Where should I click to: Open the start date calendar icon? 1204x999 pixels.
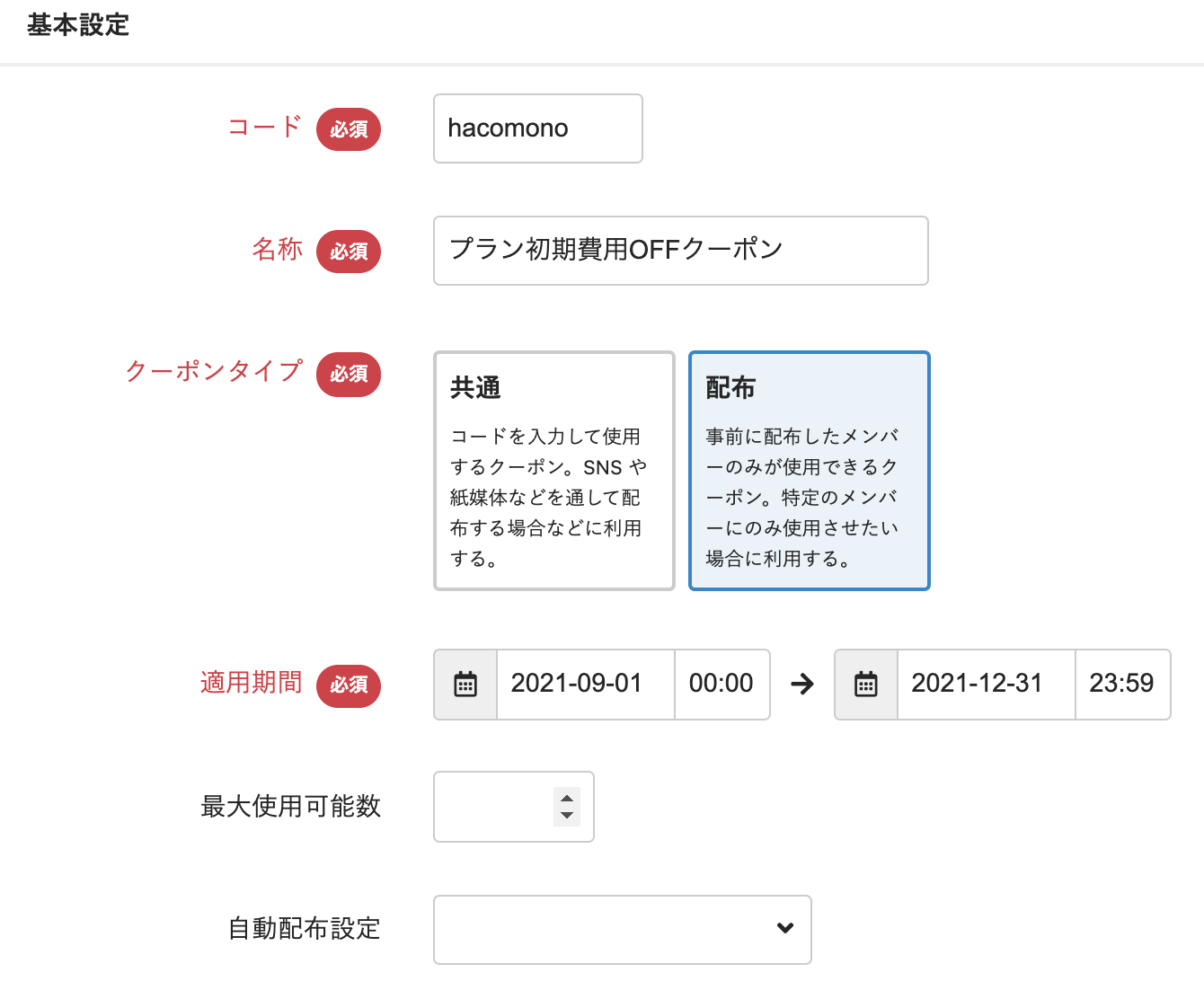pyautogui.click(x=465, y=685)
